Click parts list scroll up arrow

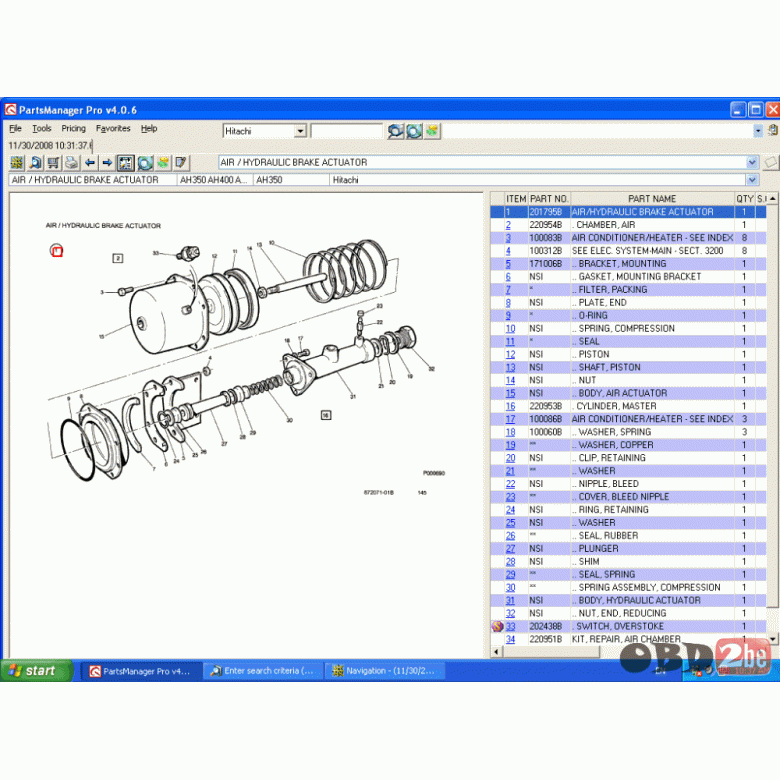773,198
